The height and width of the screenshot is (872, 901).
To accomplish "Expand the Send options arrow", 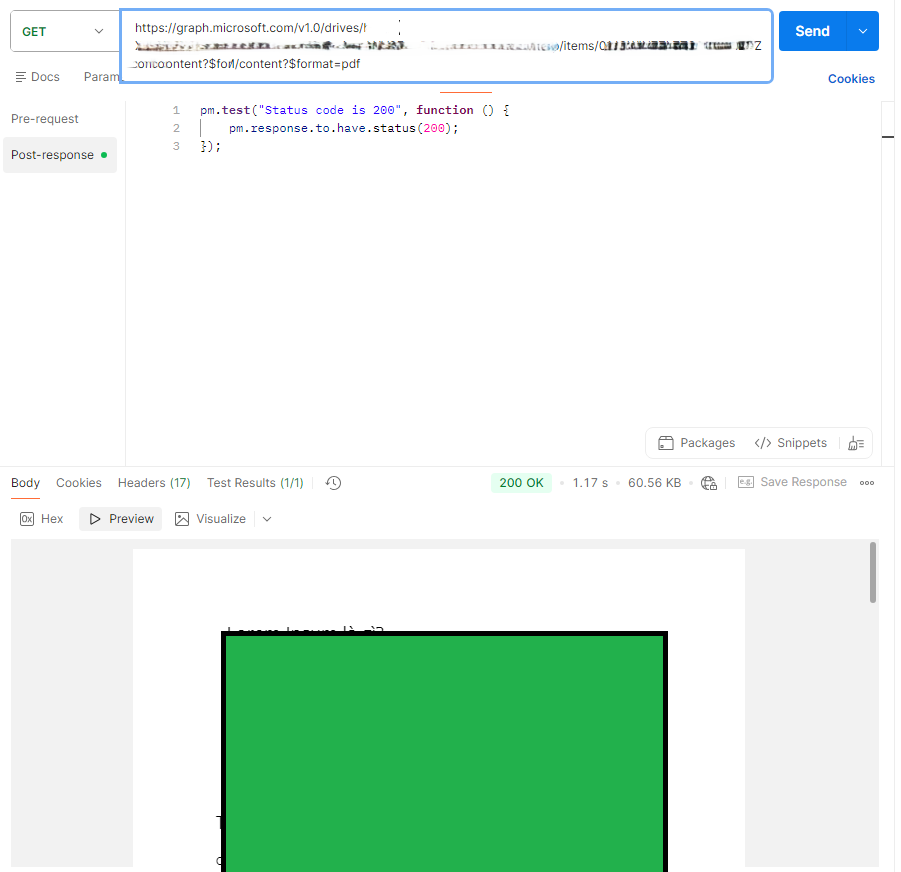I will point(863,31).
